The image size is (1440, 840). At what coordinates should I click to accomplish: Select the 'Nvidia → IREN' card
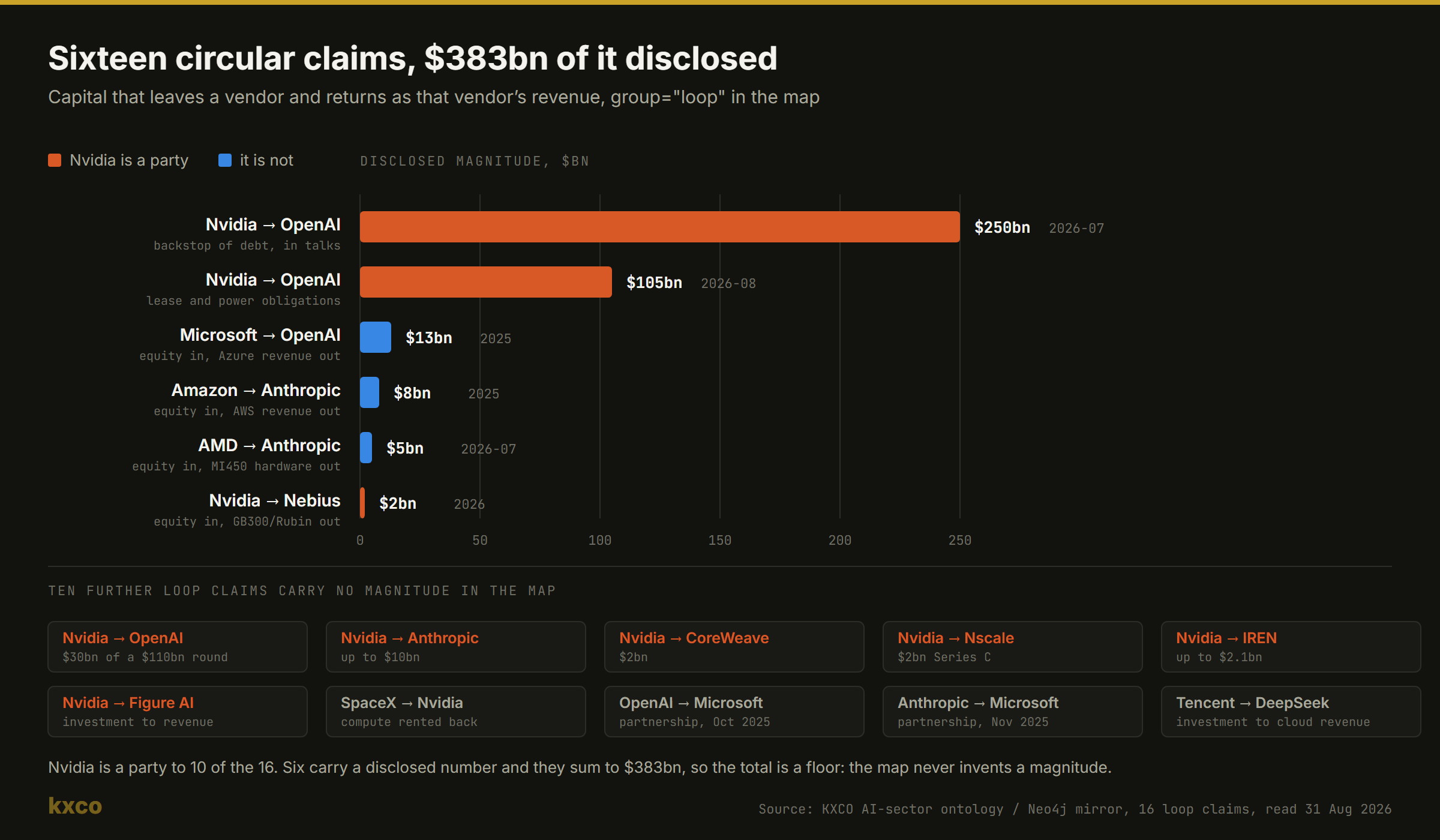[x=1291, y=647]
